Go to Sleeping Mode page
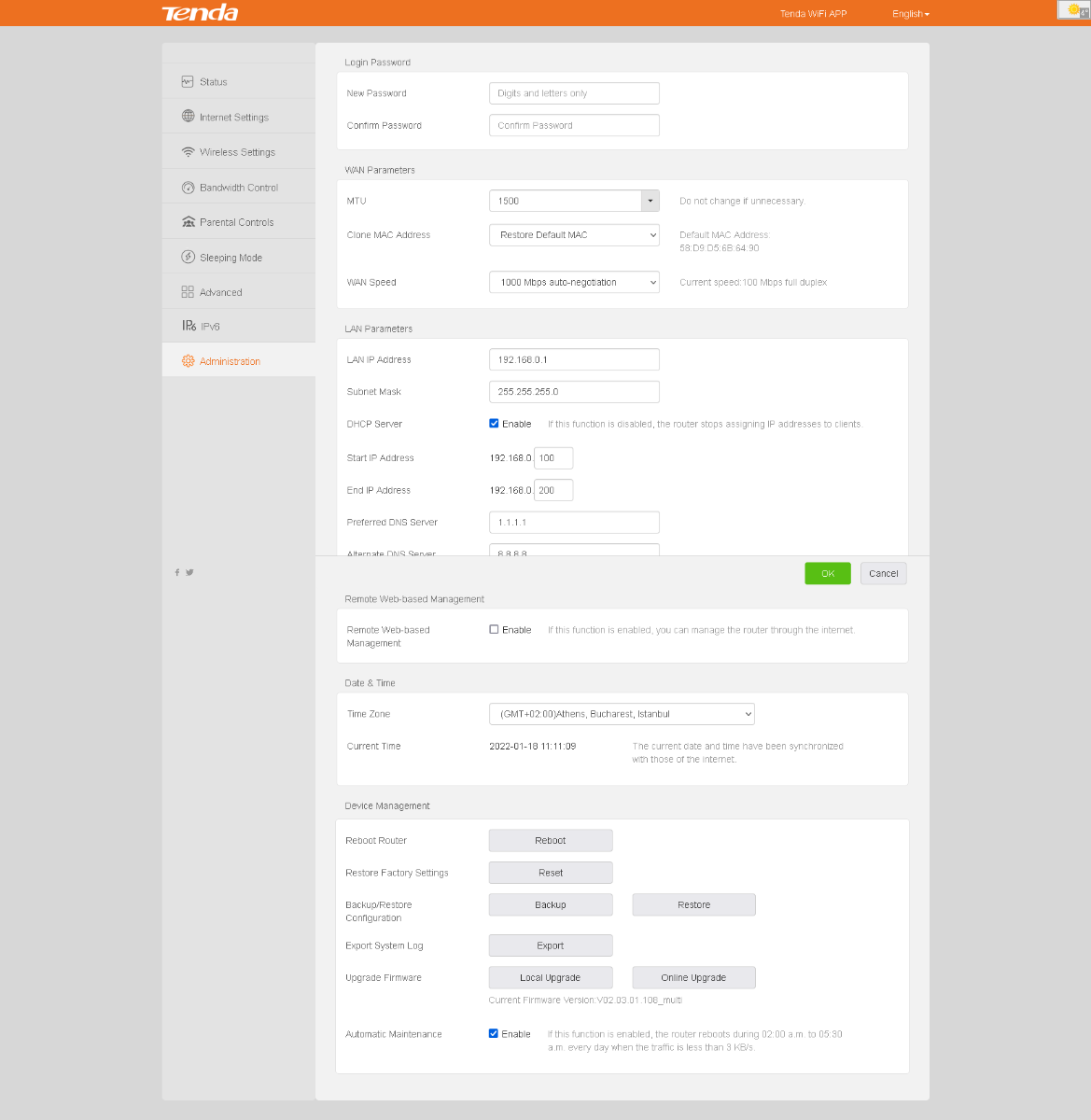The image size is (1091, 1120). click(x=239, y=257)
